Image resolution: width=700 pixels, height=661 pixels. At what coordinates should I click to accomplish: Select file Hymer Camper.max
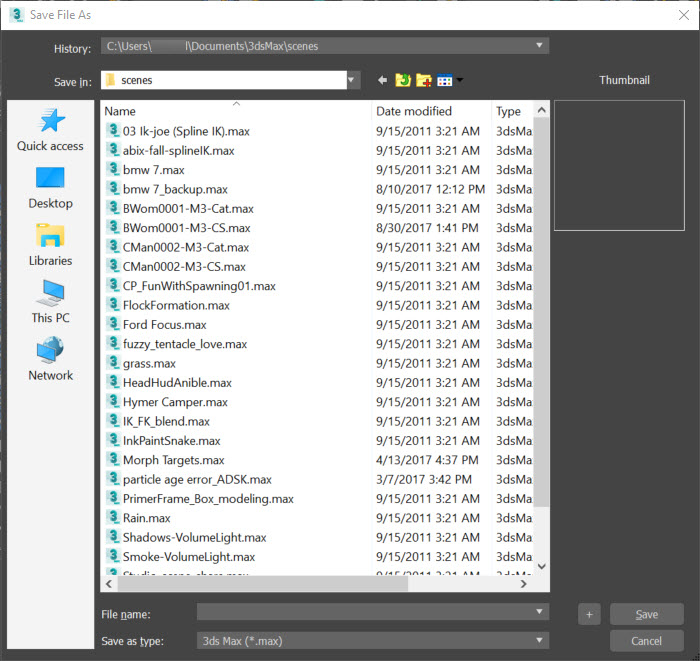[175, 402]
